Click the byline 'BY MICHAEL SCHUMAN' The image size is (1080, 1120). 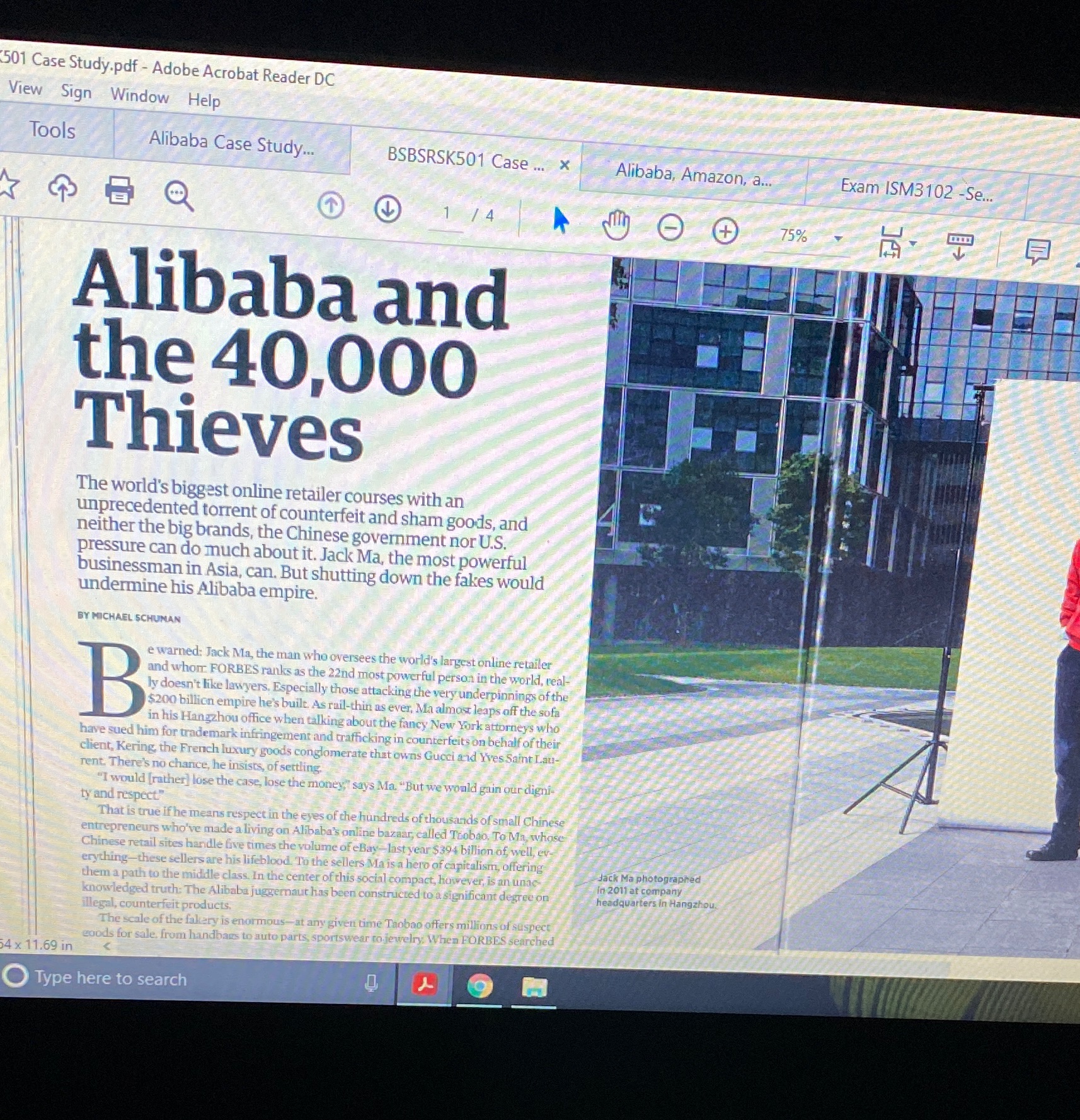tap(129, 618)
